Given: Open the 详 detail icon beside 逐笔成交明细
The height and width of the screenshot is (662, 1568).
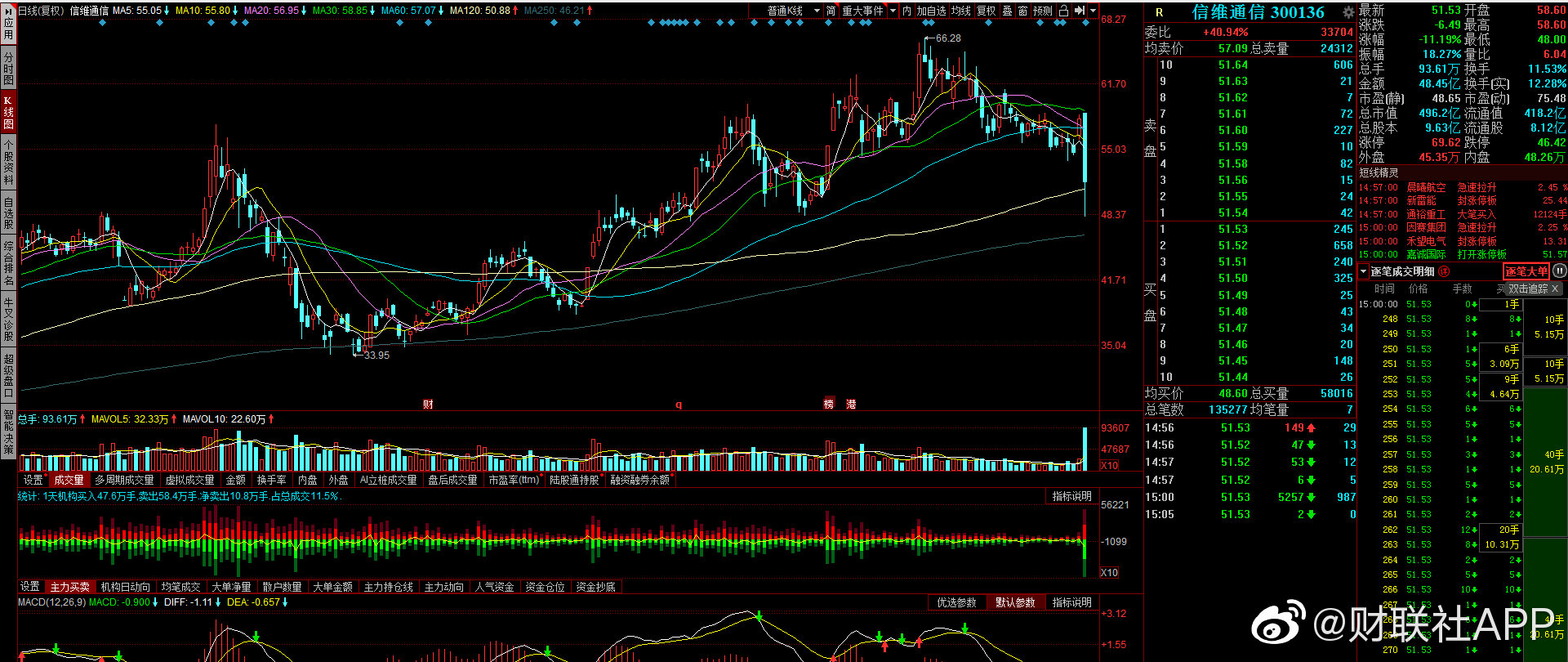Looking at the screenshot, I should [x=1444, y=271].
